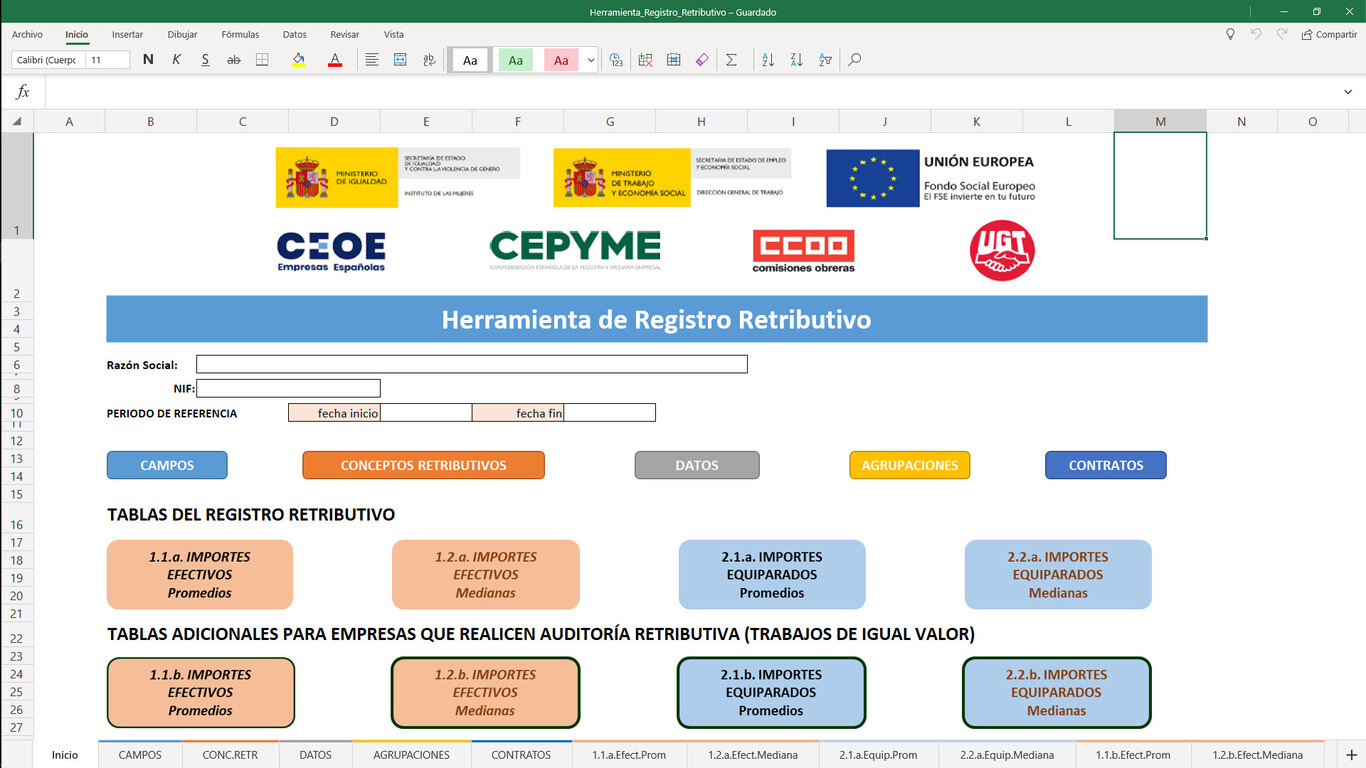
Task: Toggle strikethrough formatting
Action: tap(234, 60)
